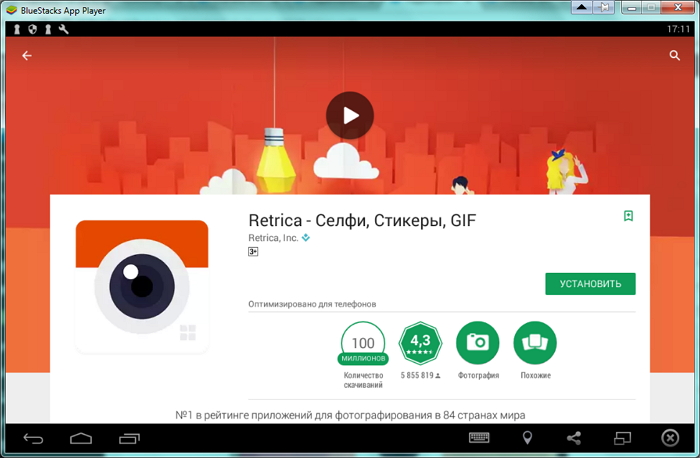Click the first keyhole status icon
This screenshot has height=458, width=700.
tap(17, 29)
